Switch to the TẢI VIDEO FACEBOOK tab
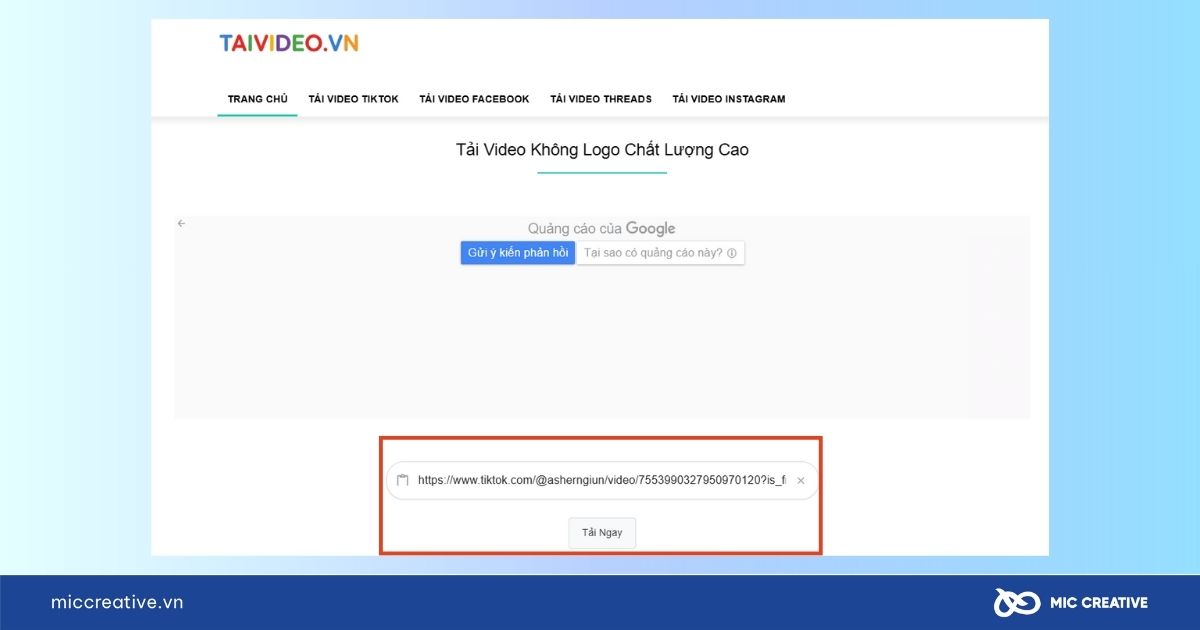The image size is (1200, 630). pyautogui.click(x=474, y=99)
